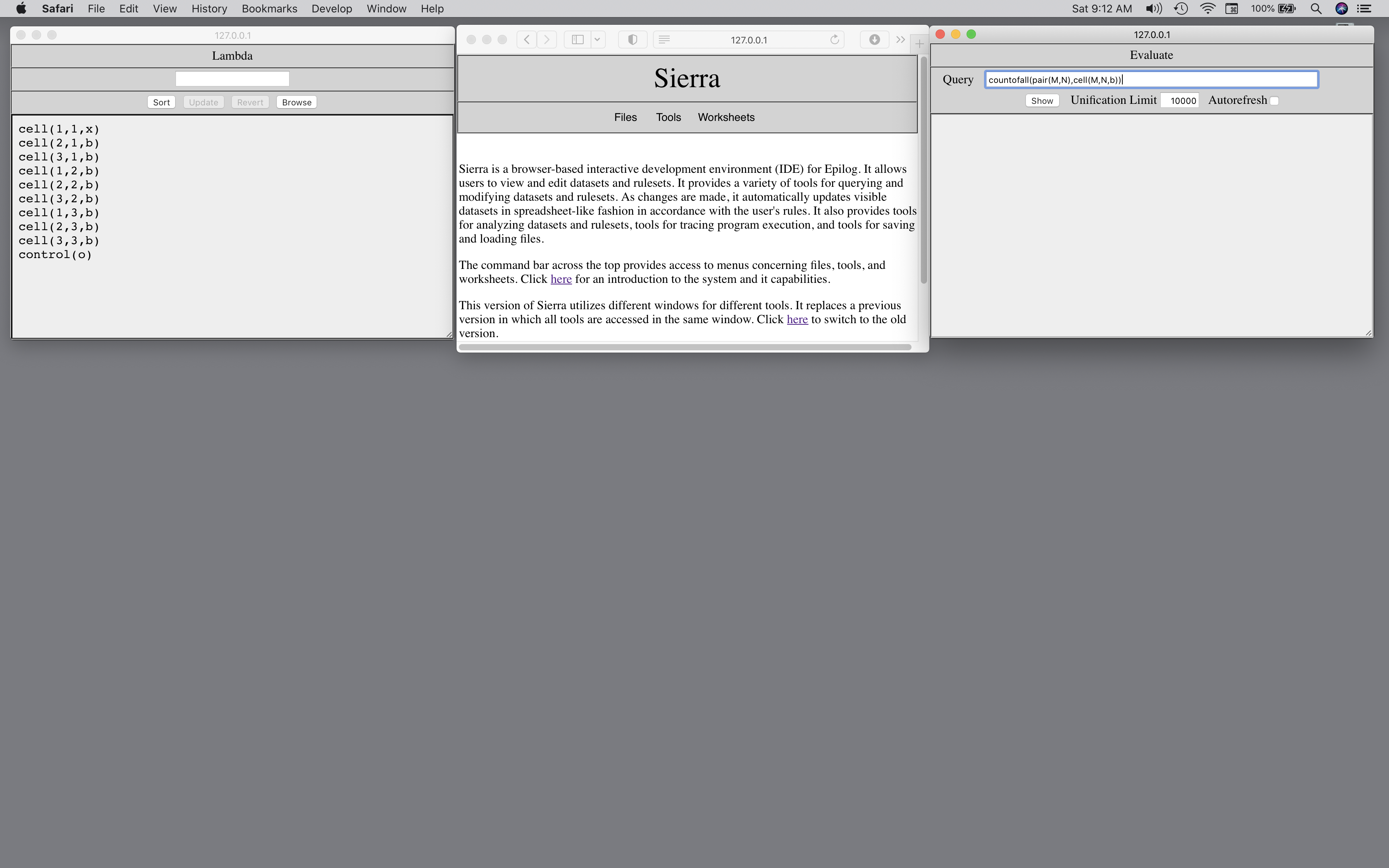Expand sidebar options dropdown chevron
1389x868 pixels.
(x=597, y=40)
